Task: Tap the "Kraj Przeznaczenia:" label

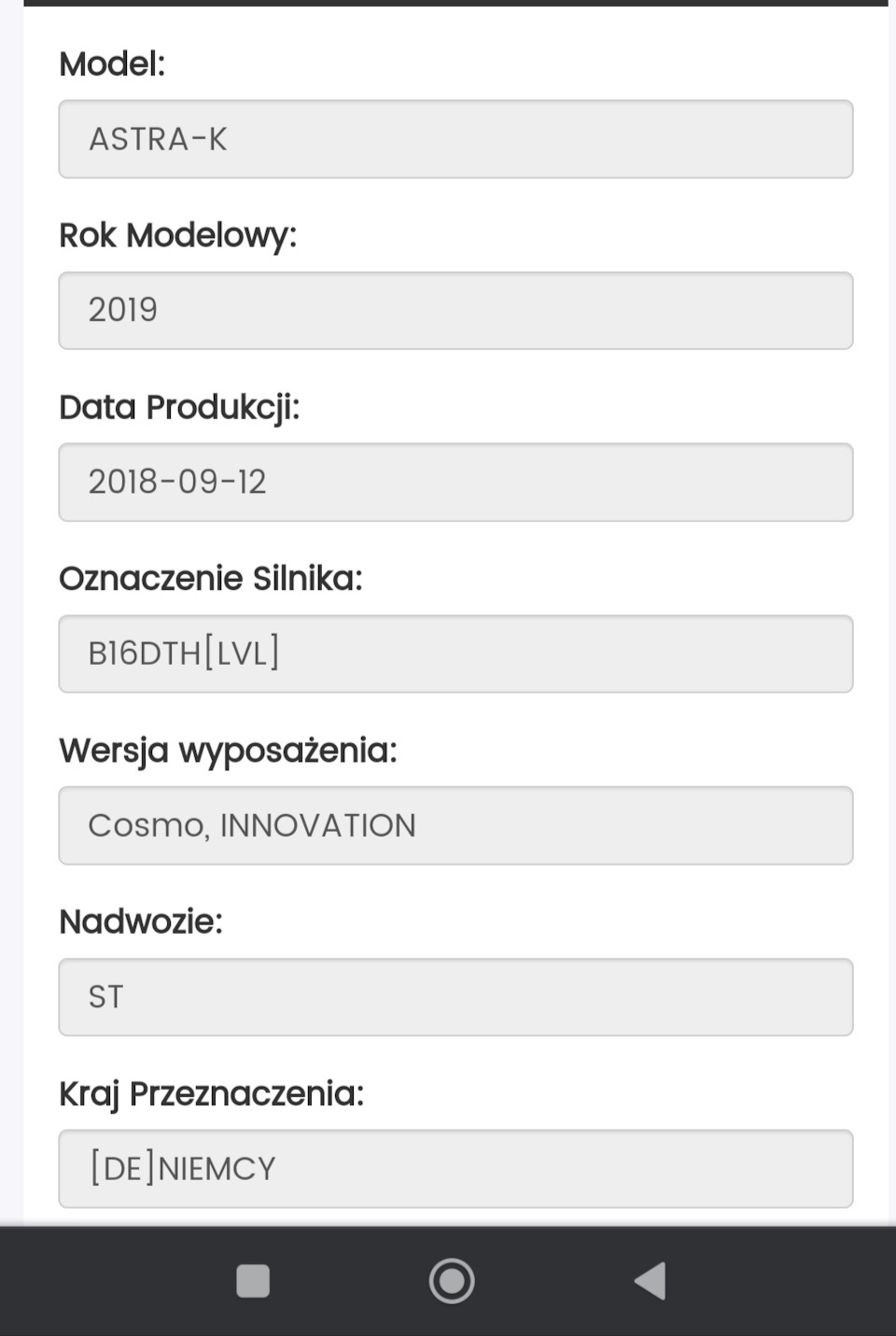Action: click(x=211, y=1093)
